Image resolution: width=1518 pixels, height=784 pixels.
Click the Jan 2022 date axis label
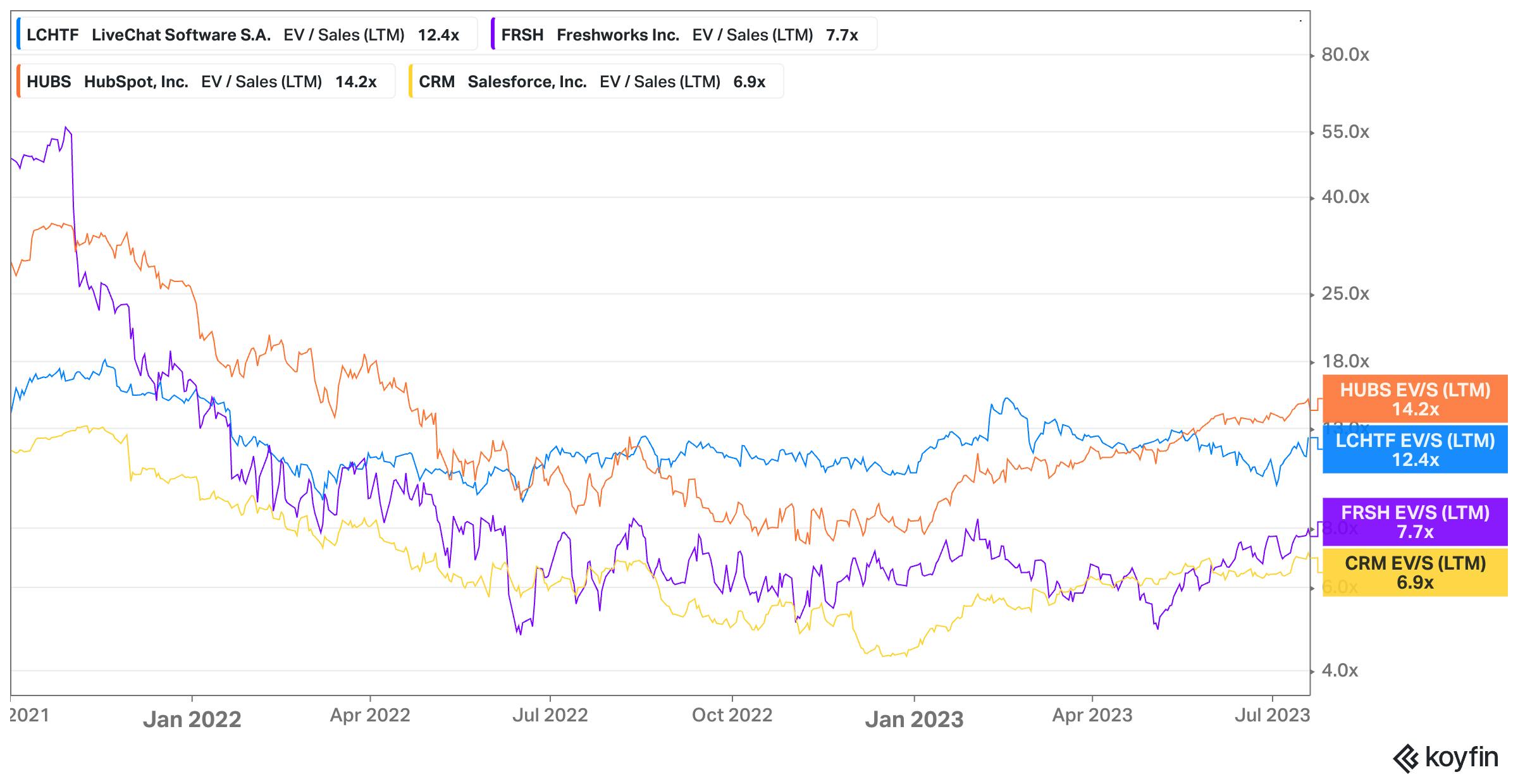[192, 720]
